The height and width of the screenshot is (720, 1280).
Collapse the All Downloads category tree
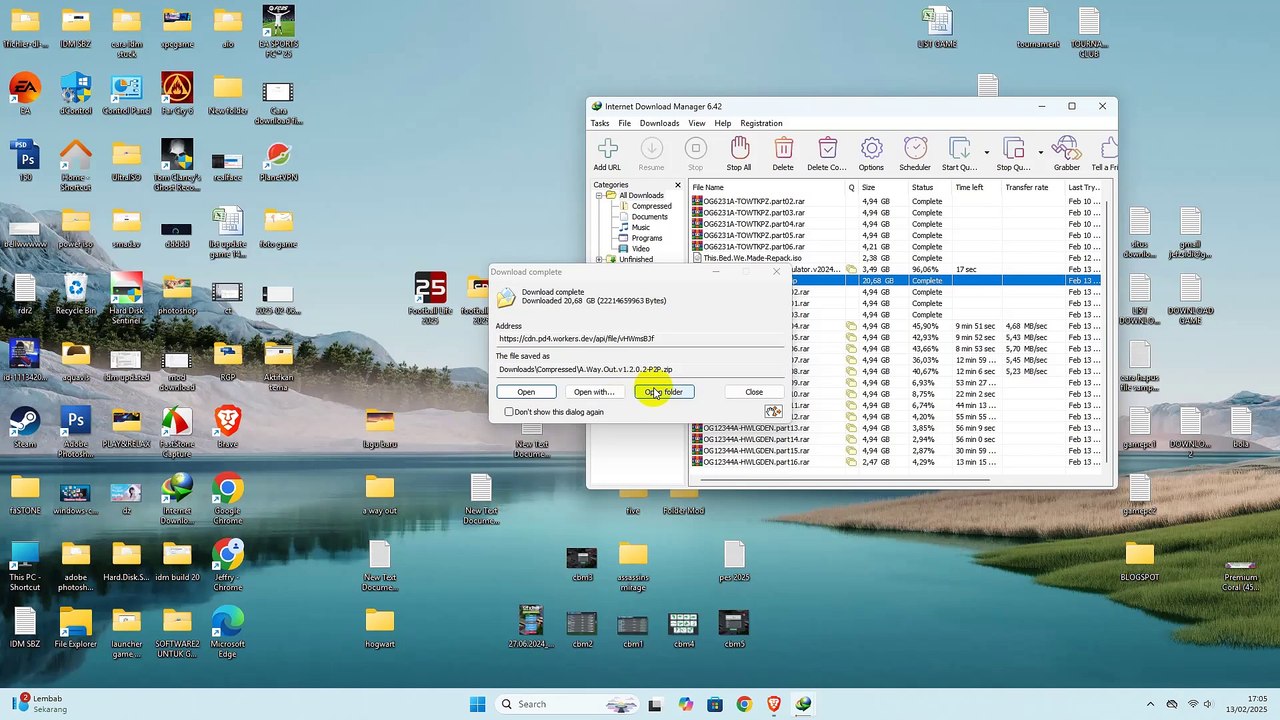point(599,195)
